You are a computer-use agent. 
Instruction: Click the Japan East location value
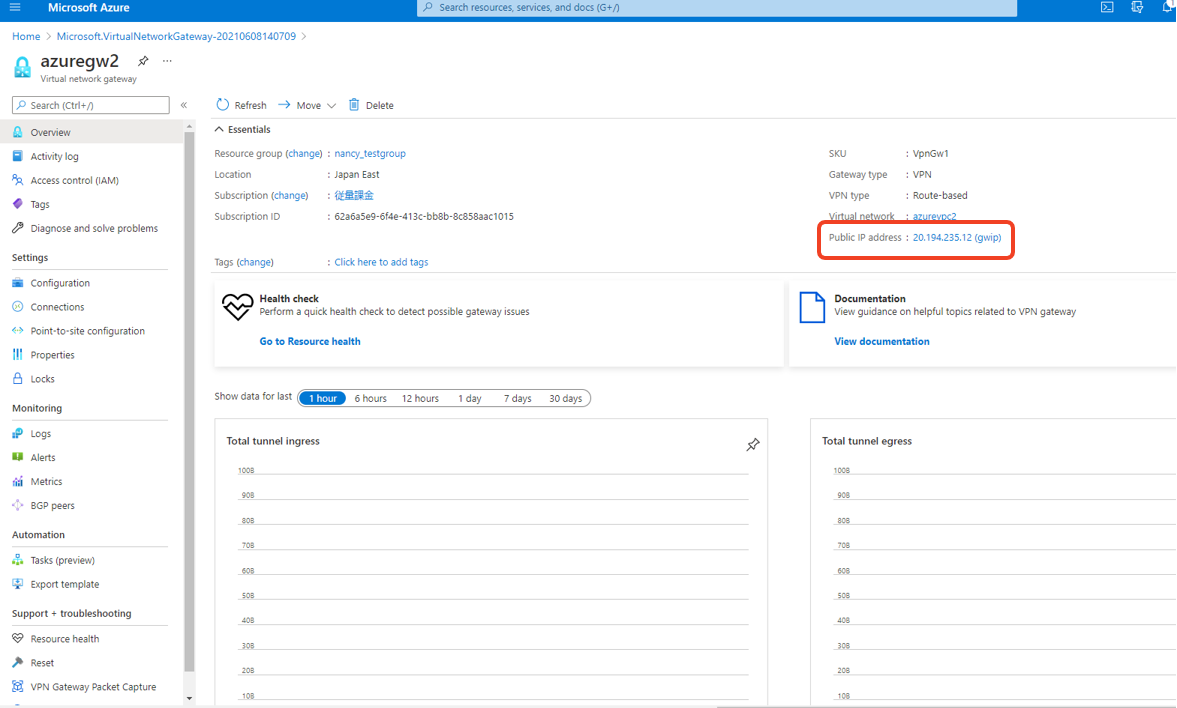[357, 174]
